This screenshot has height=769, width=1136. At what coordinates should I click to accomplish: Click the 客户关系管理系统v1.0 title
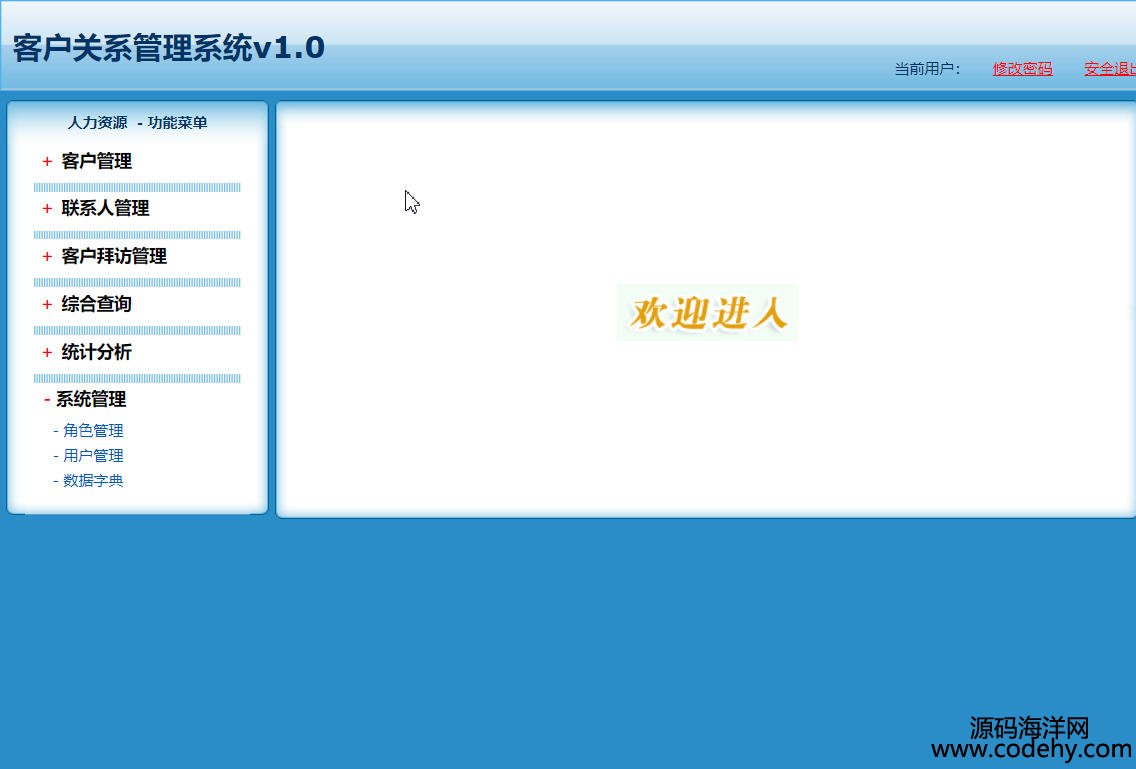(x=169, y=48)
